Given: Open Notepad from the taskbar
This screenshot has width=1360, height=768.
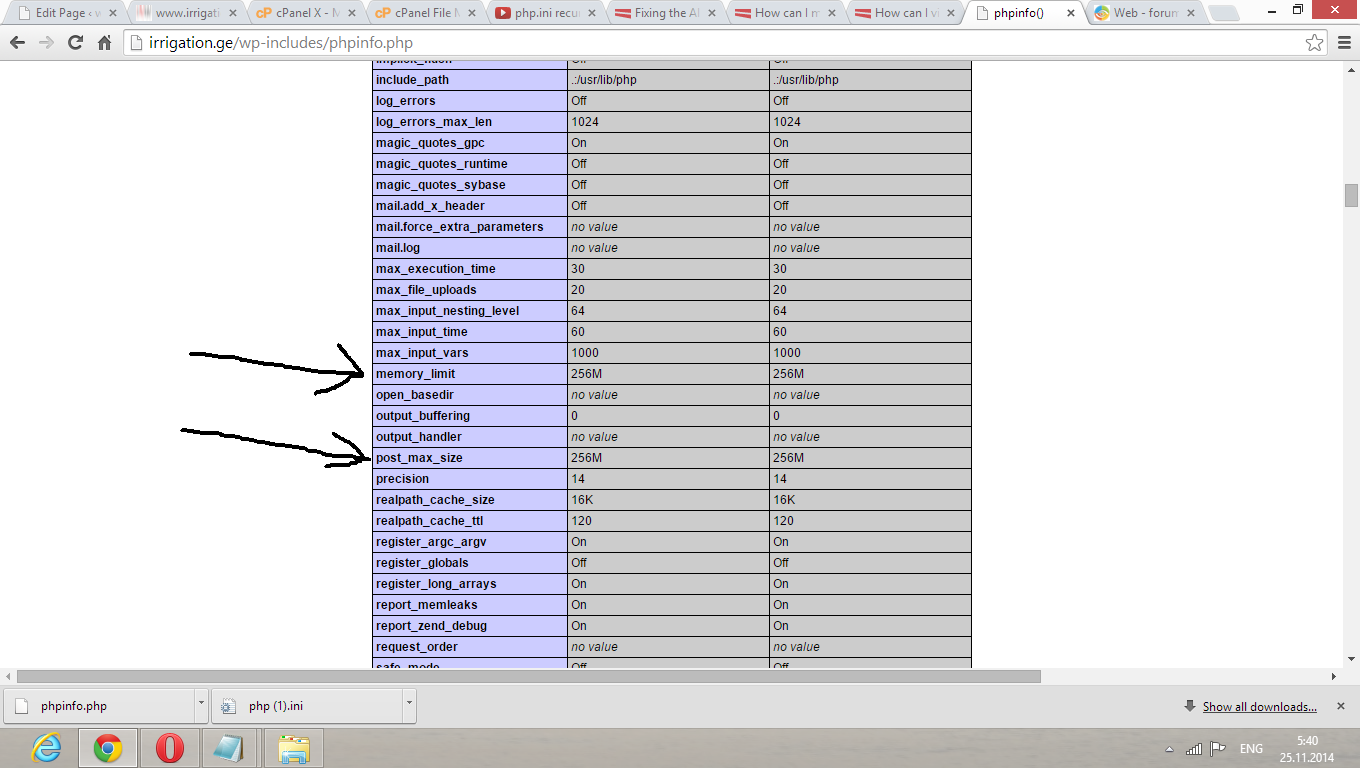Looking at the screenshot, I should (229, 747).
